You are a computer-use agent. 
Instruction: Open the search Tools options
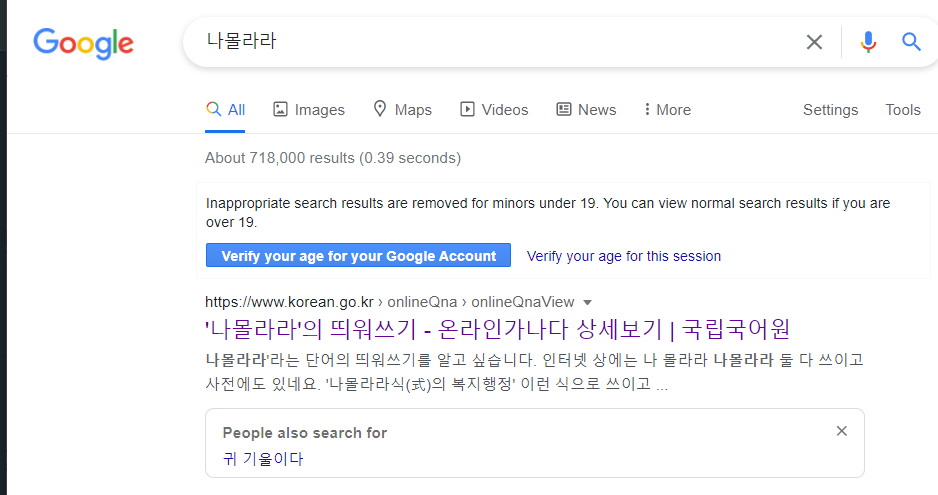coord(902,110)
